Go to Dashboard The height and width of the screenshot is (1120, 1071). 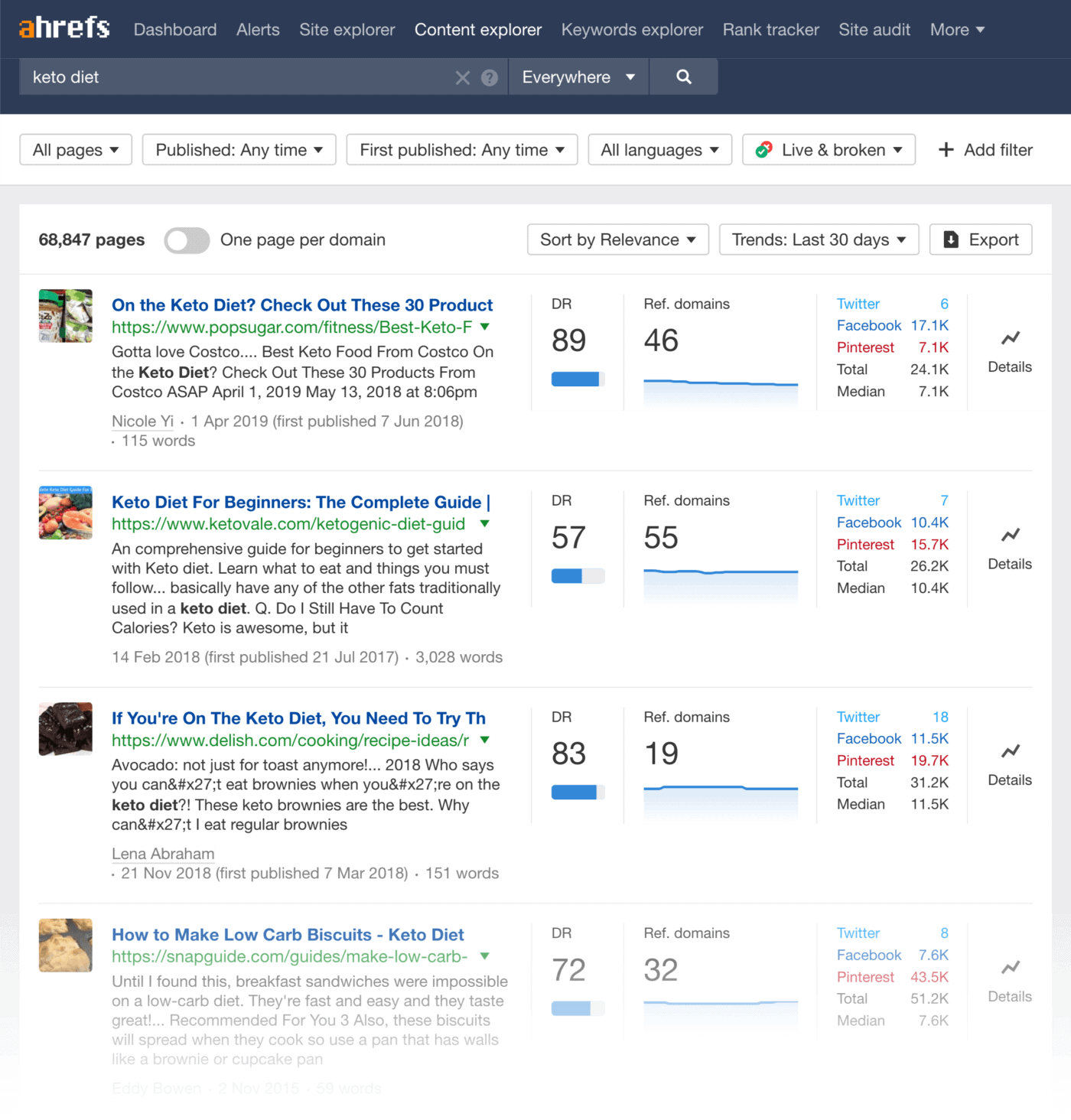click(x=175, y=30)
